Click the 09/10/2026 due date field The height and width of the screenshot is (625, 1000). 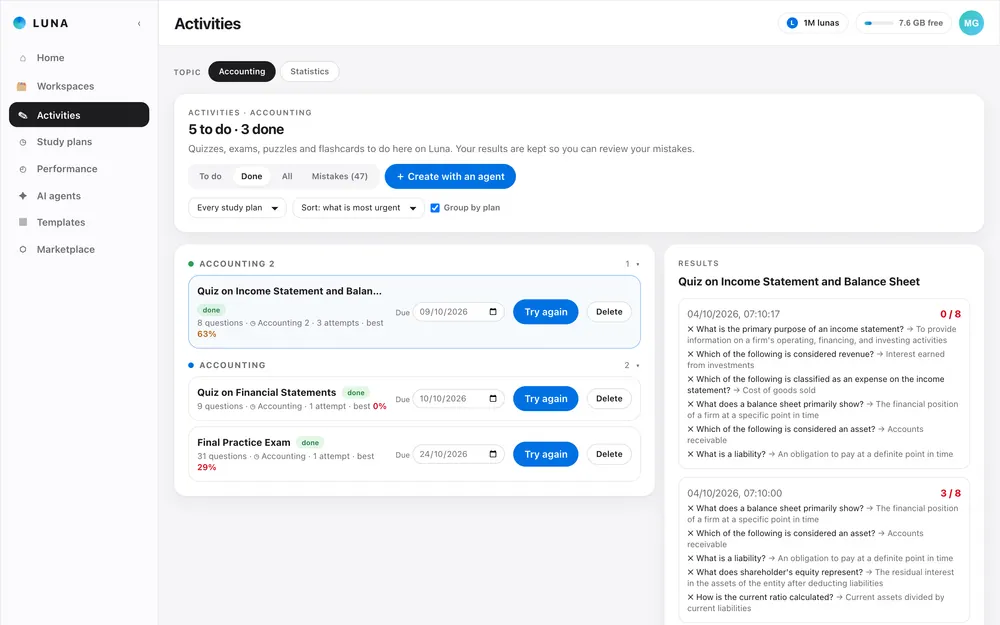459,312
